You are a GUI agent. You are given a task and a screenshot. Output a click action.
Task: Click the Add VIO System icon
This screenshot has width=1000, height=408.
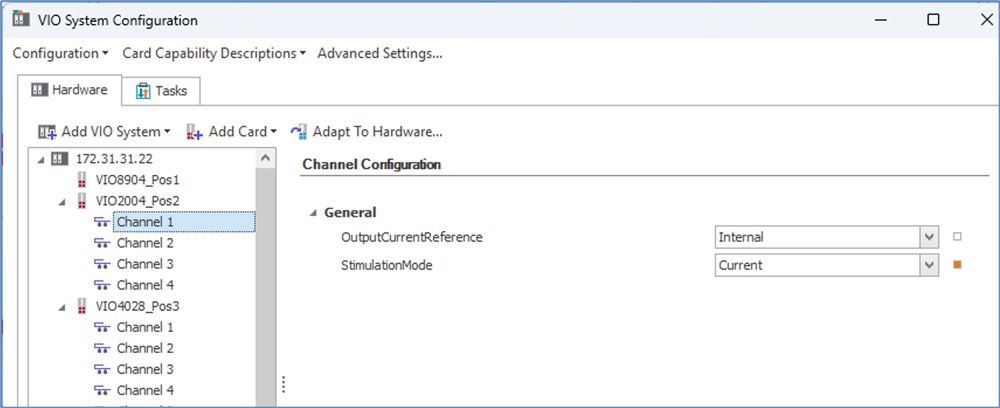[47, 132]
